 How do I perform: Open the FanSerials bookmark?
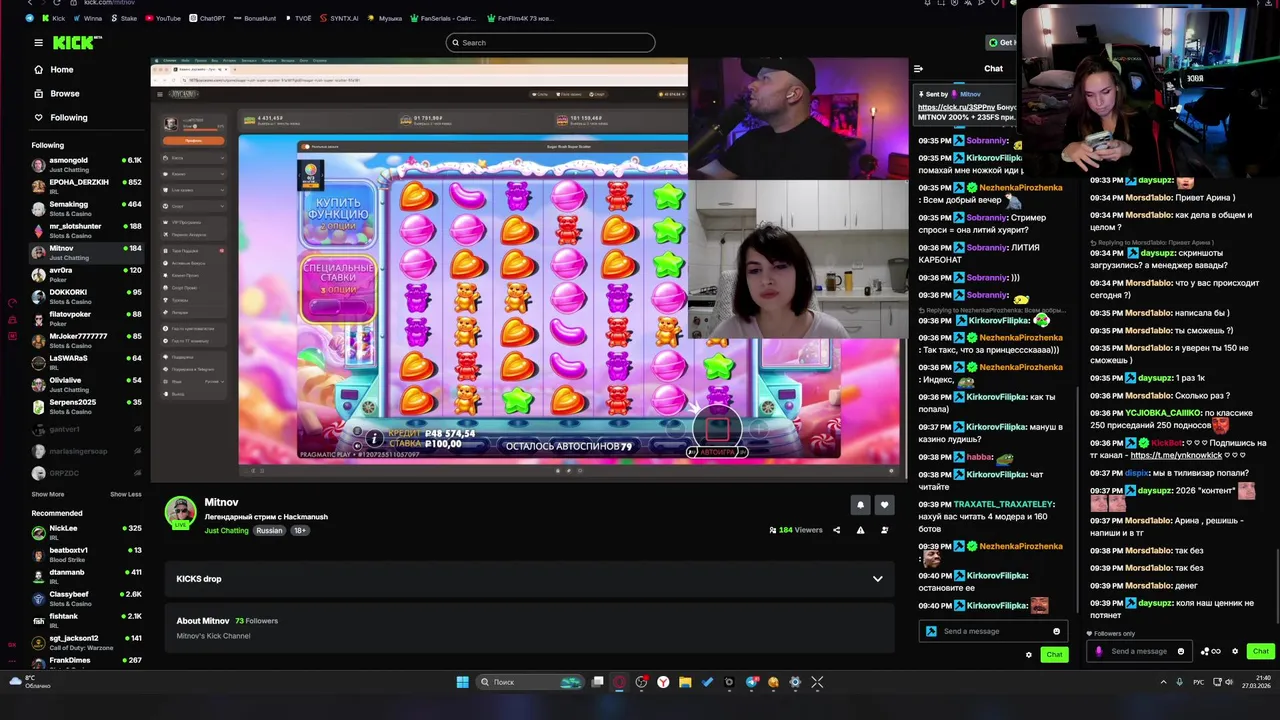tap(442, 18)
